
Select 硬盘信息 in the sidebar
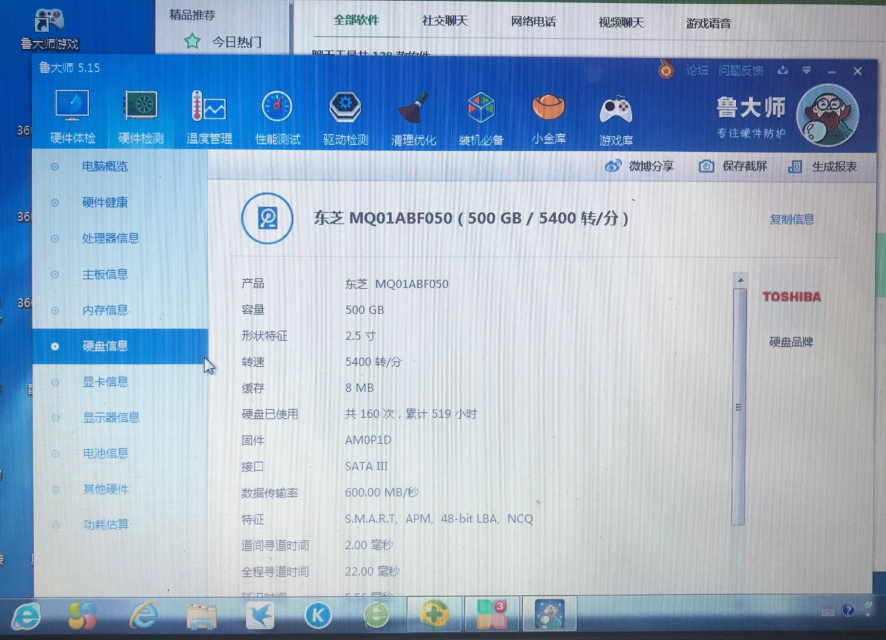point(120,346)
